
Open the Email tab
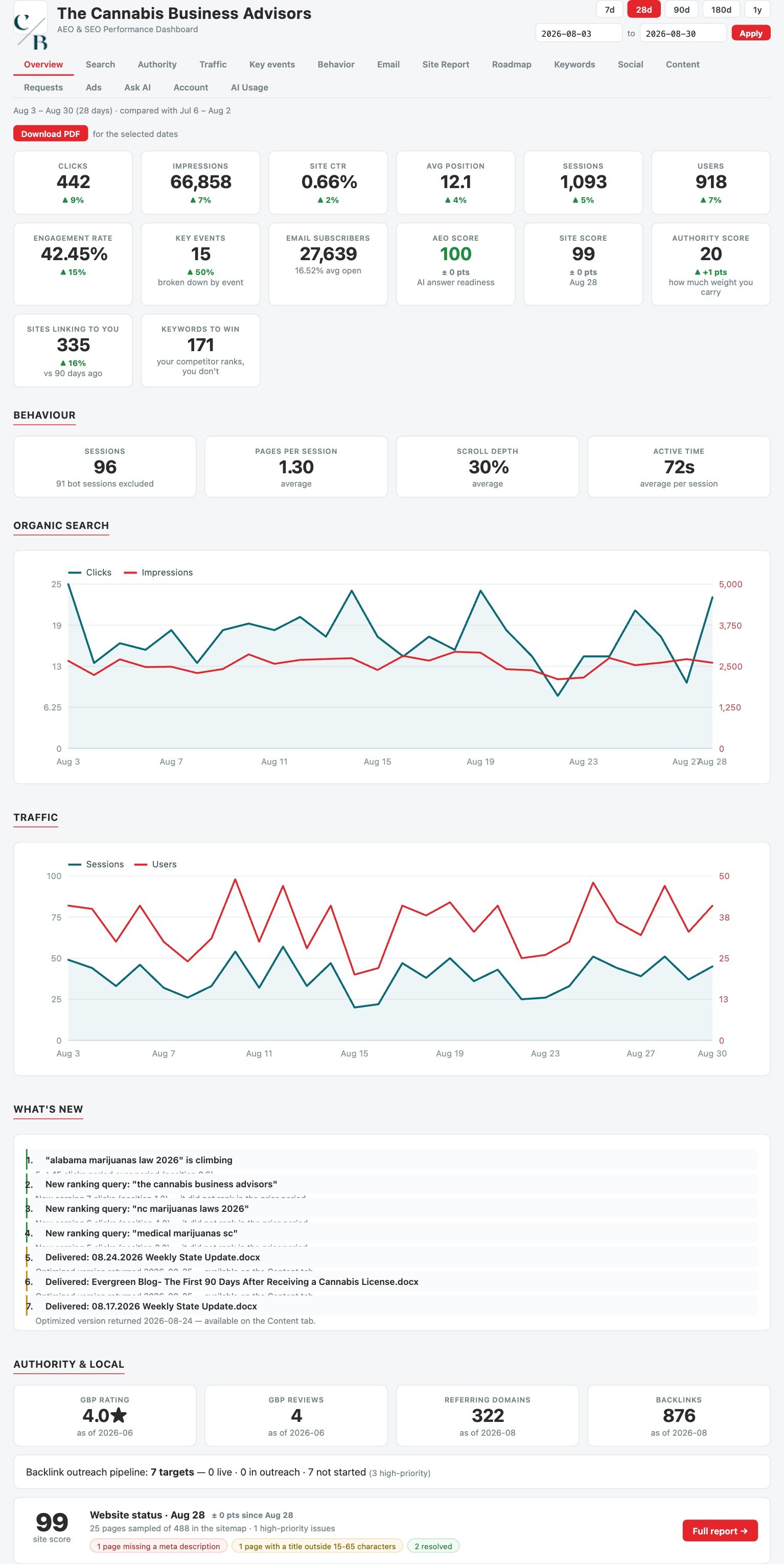click(388, 64)
